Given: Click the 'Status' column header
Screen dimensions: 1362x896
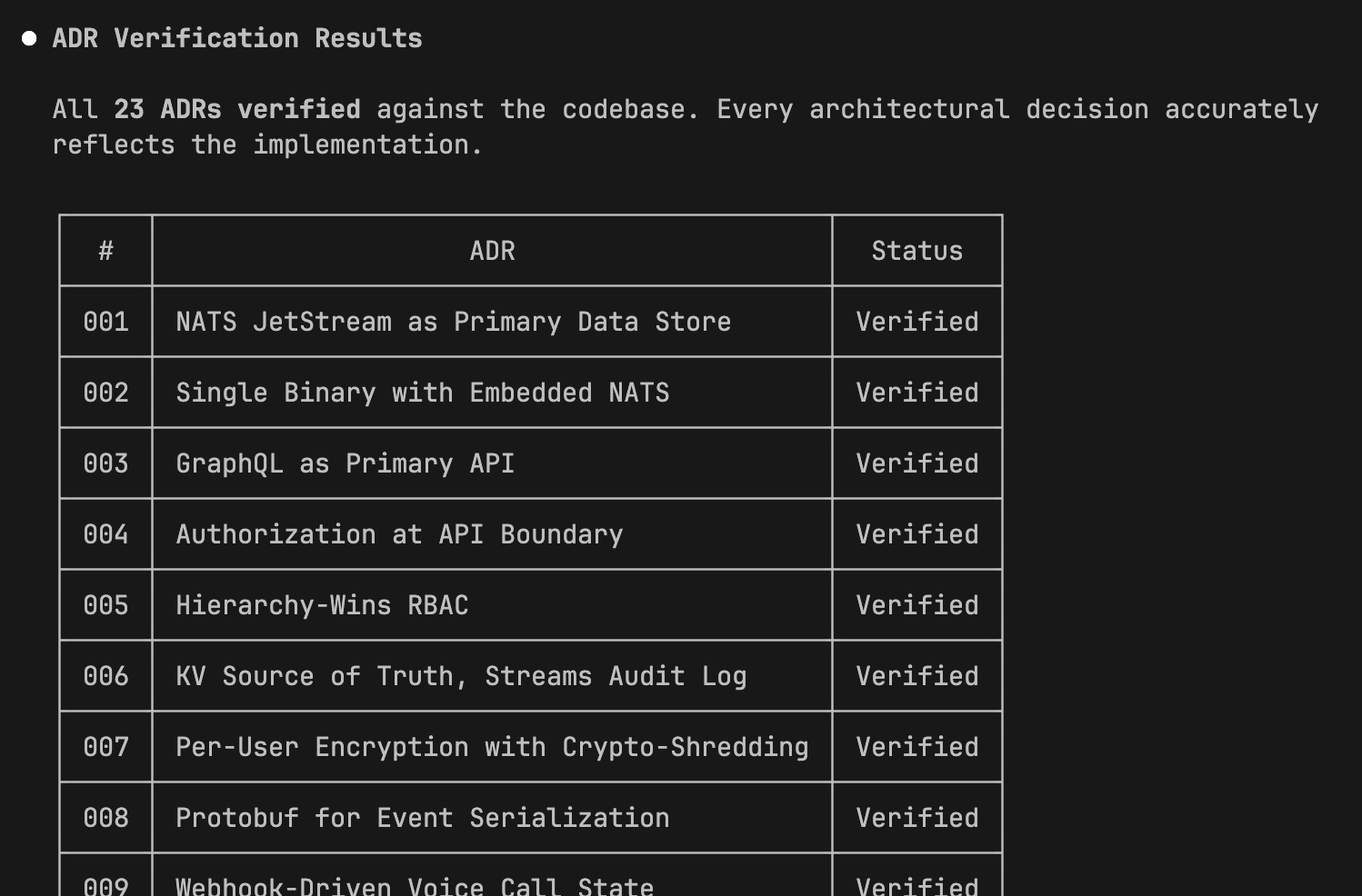Looking at the screenshot, I should pyautogui.click(x=916, y=251).
